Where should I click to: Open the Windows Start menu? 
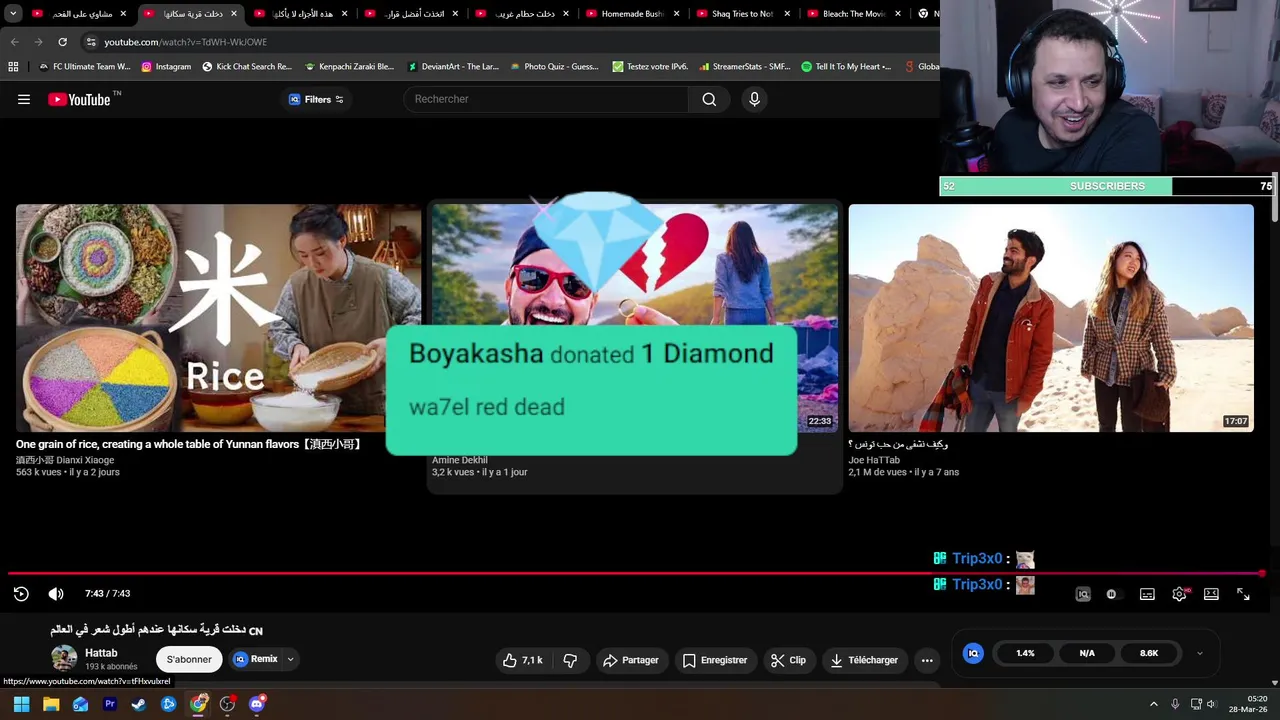[x=21, y=704]
